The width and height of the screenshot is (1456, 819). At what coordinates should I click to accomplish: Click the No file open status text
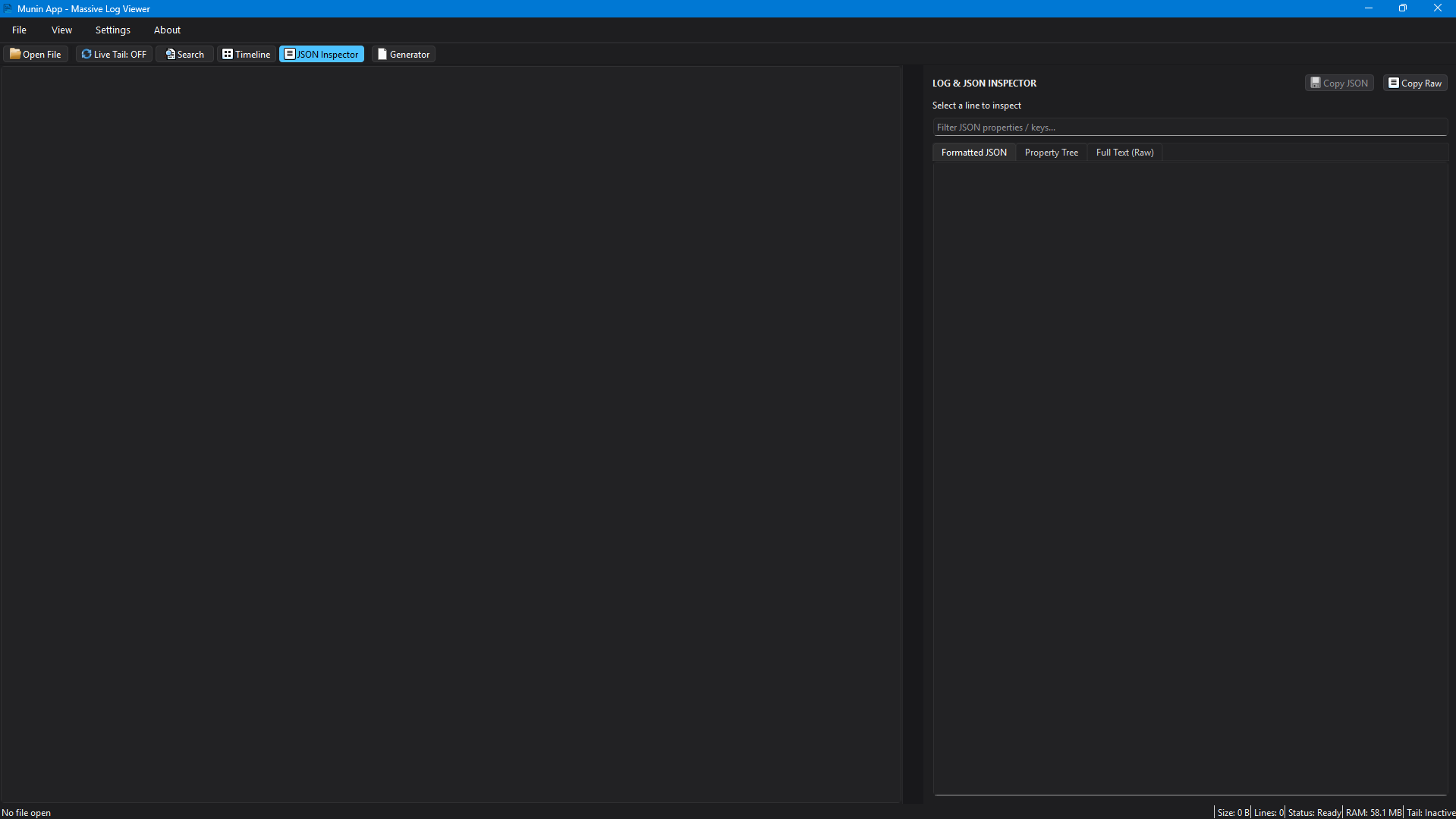click(x=27, y=812)
